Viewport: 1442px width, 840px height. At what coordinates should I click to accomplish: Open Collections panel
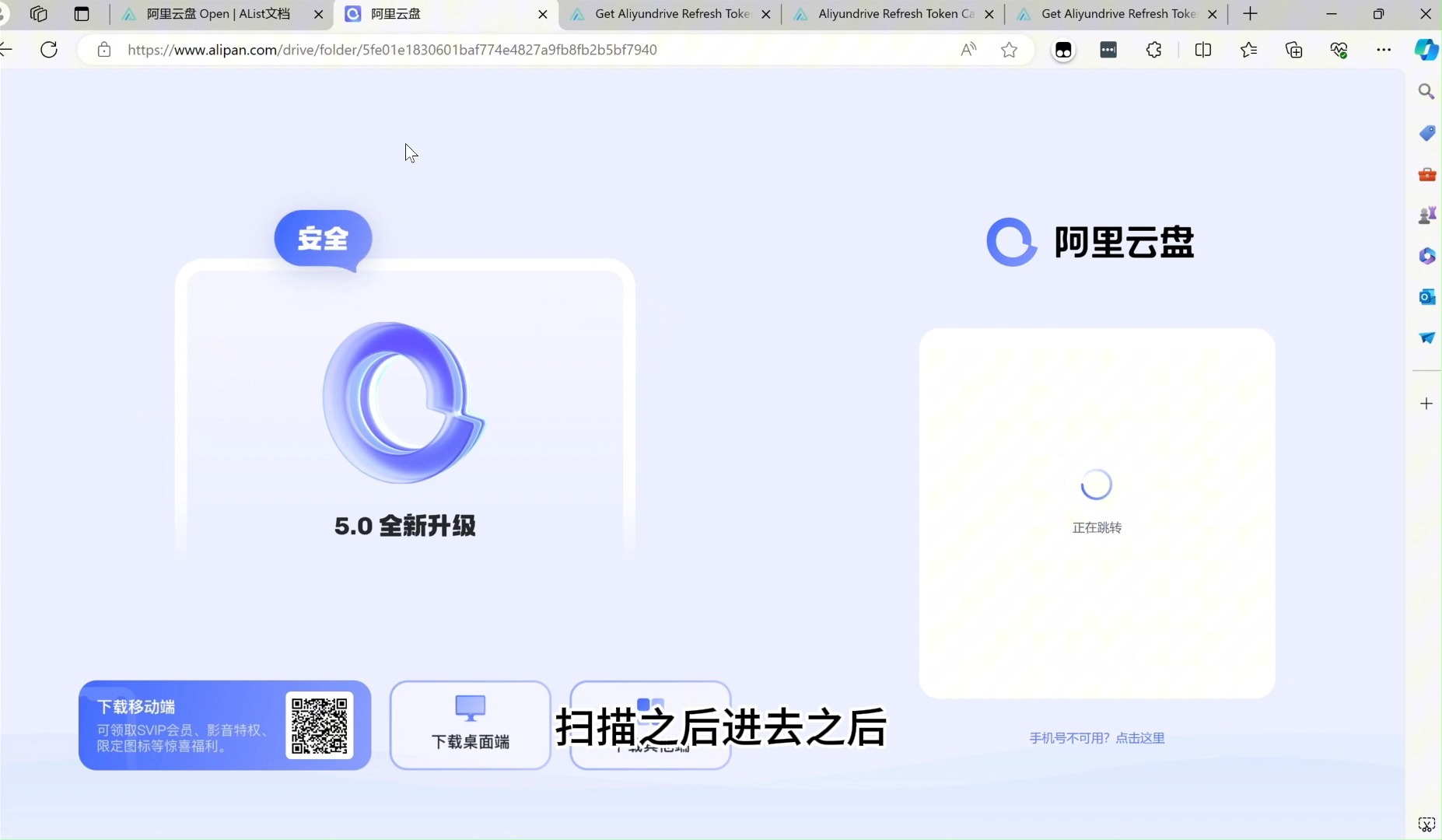pyautogui.click(x=1293, y=50)
